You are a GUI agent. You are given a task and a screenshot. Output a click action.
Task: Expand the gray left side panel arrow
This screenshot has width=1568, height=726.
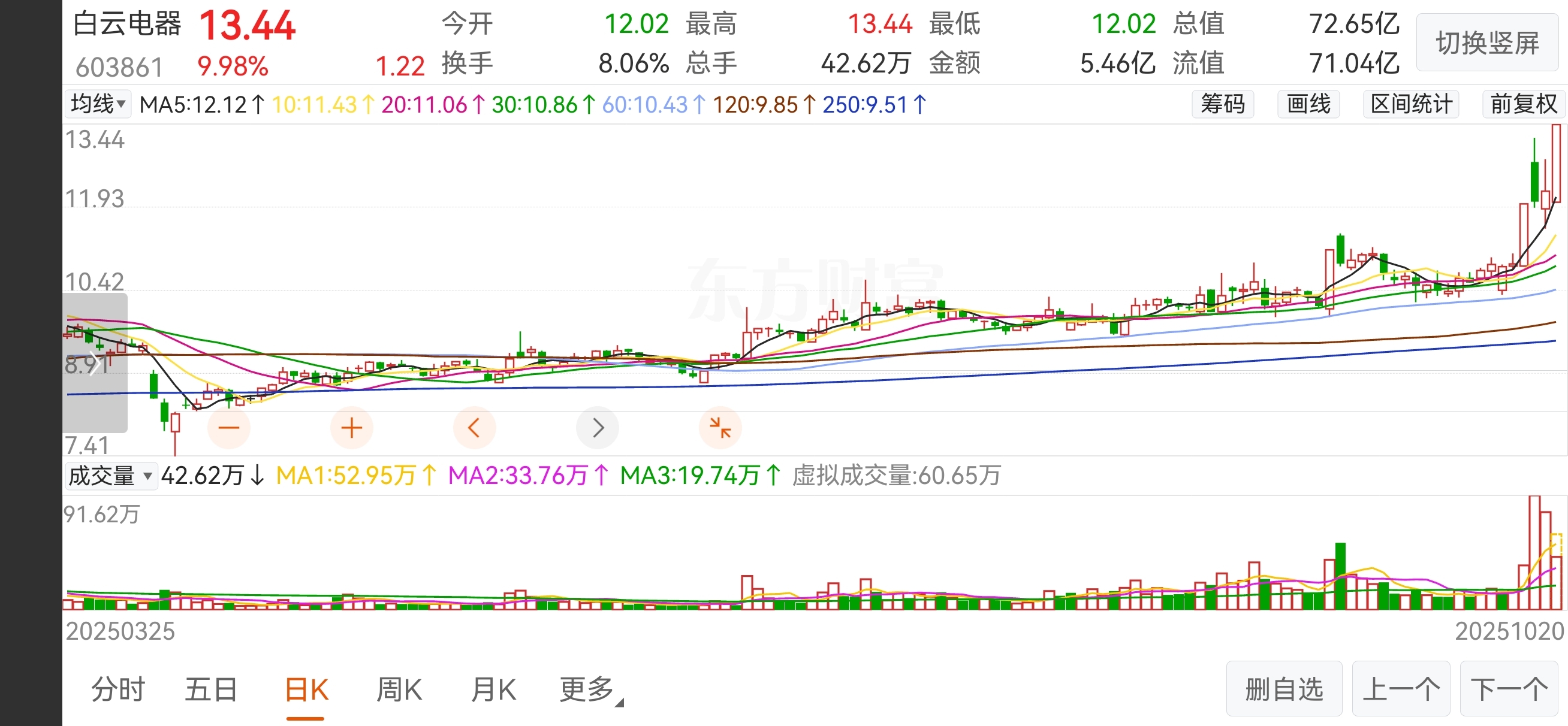pyautogui.click(x=94, y=364)
